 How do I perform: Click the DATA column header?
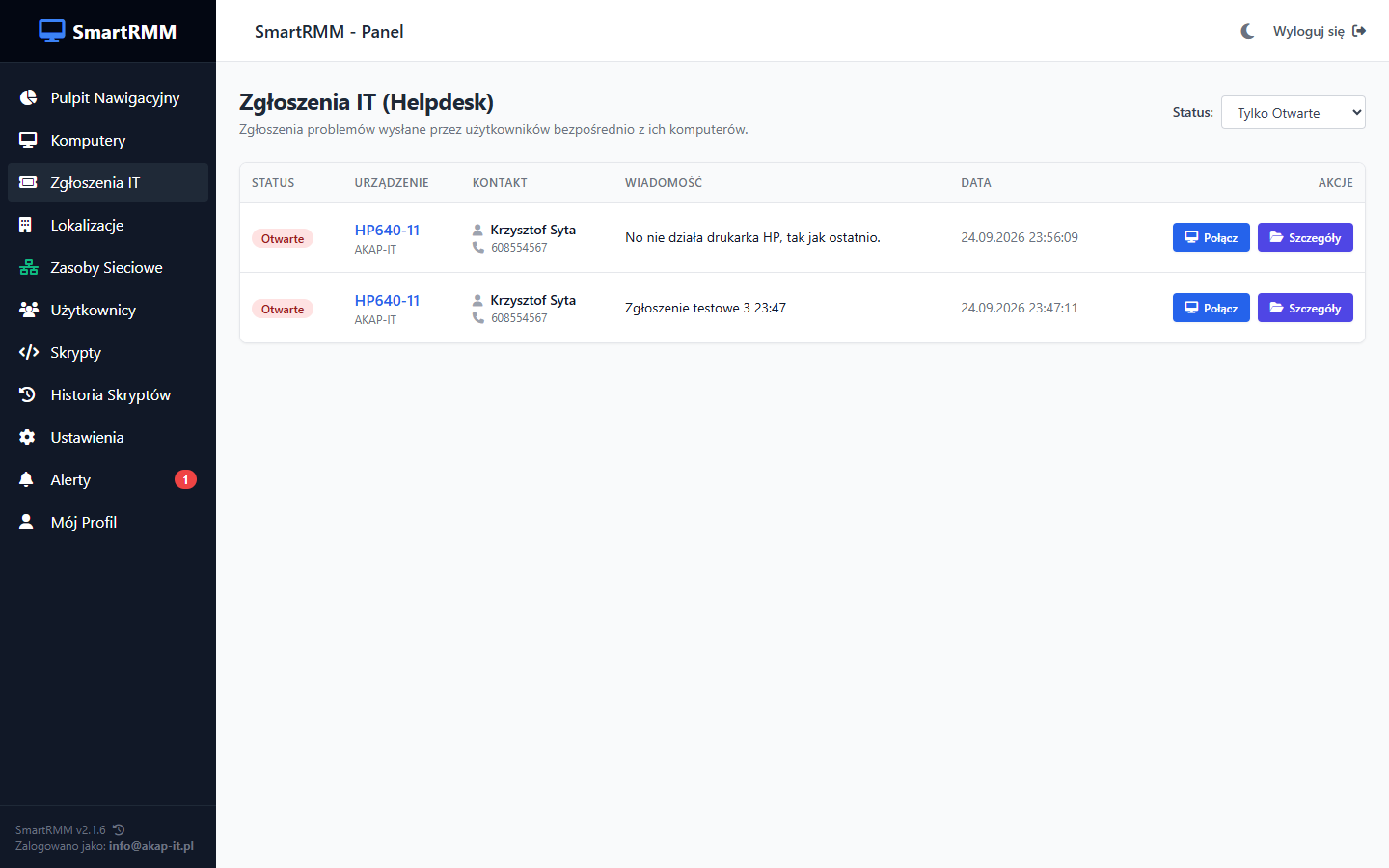click(x=976, y=182)
